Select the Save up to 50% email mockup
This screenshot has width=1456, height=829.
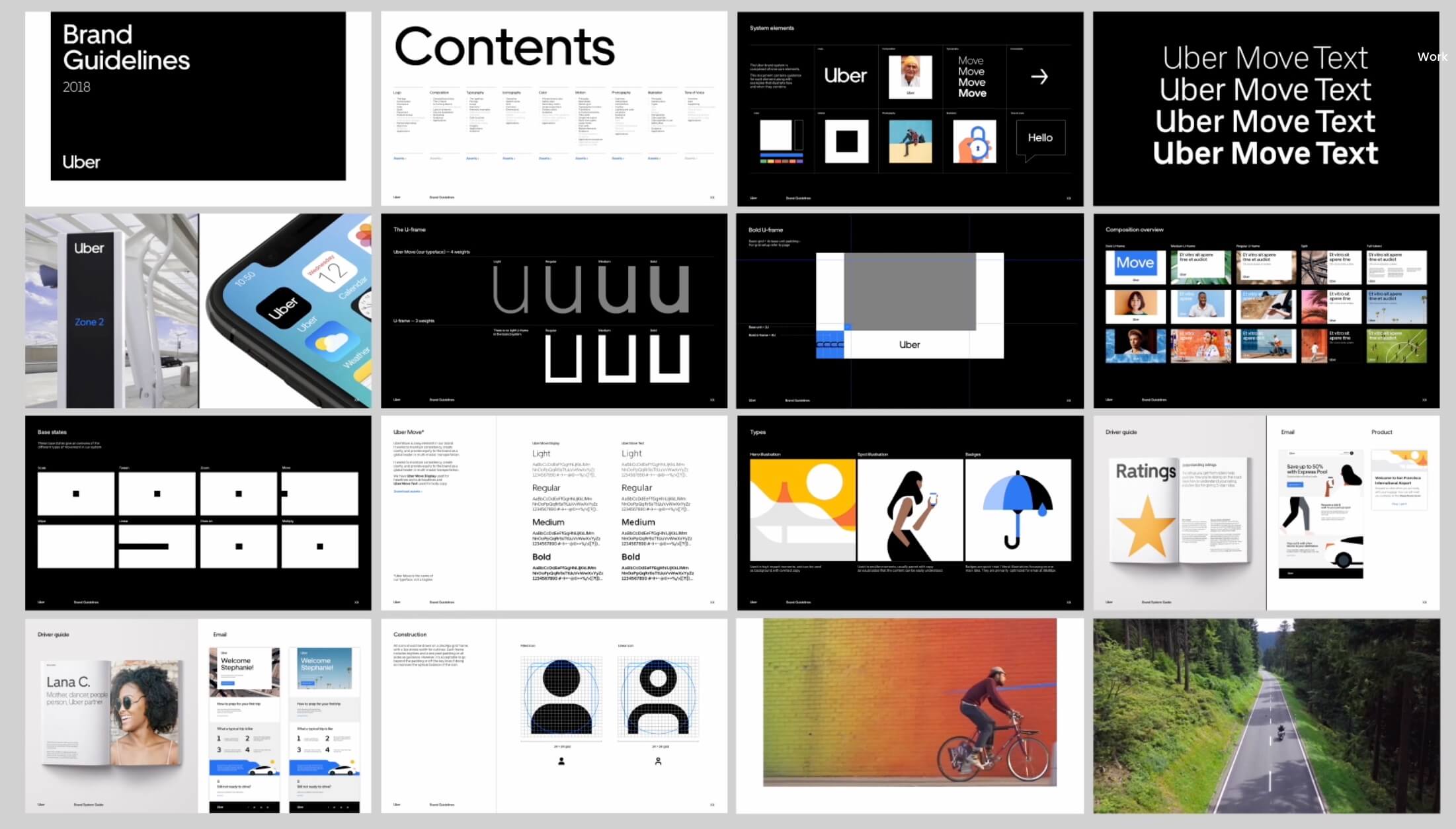pos(1321,514)
